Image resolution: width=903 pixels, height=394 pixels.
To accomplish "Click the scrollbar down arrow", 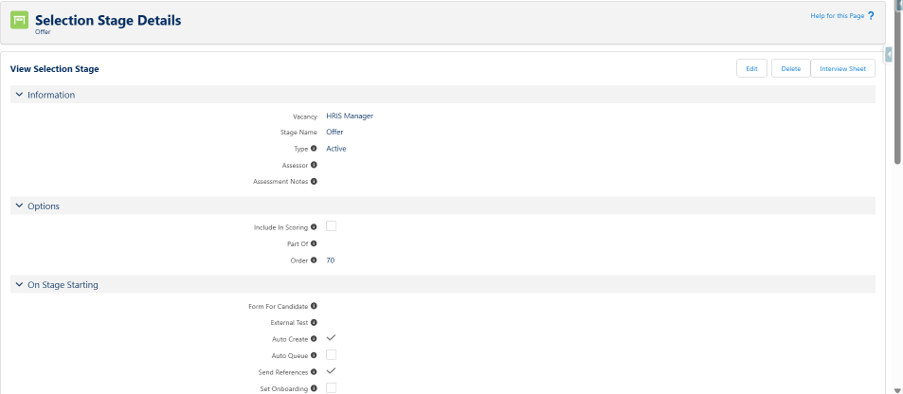I will [x=898, y=390].
